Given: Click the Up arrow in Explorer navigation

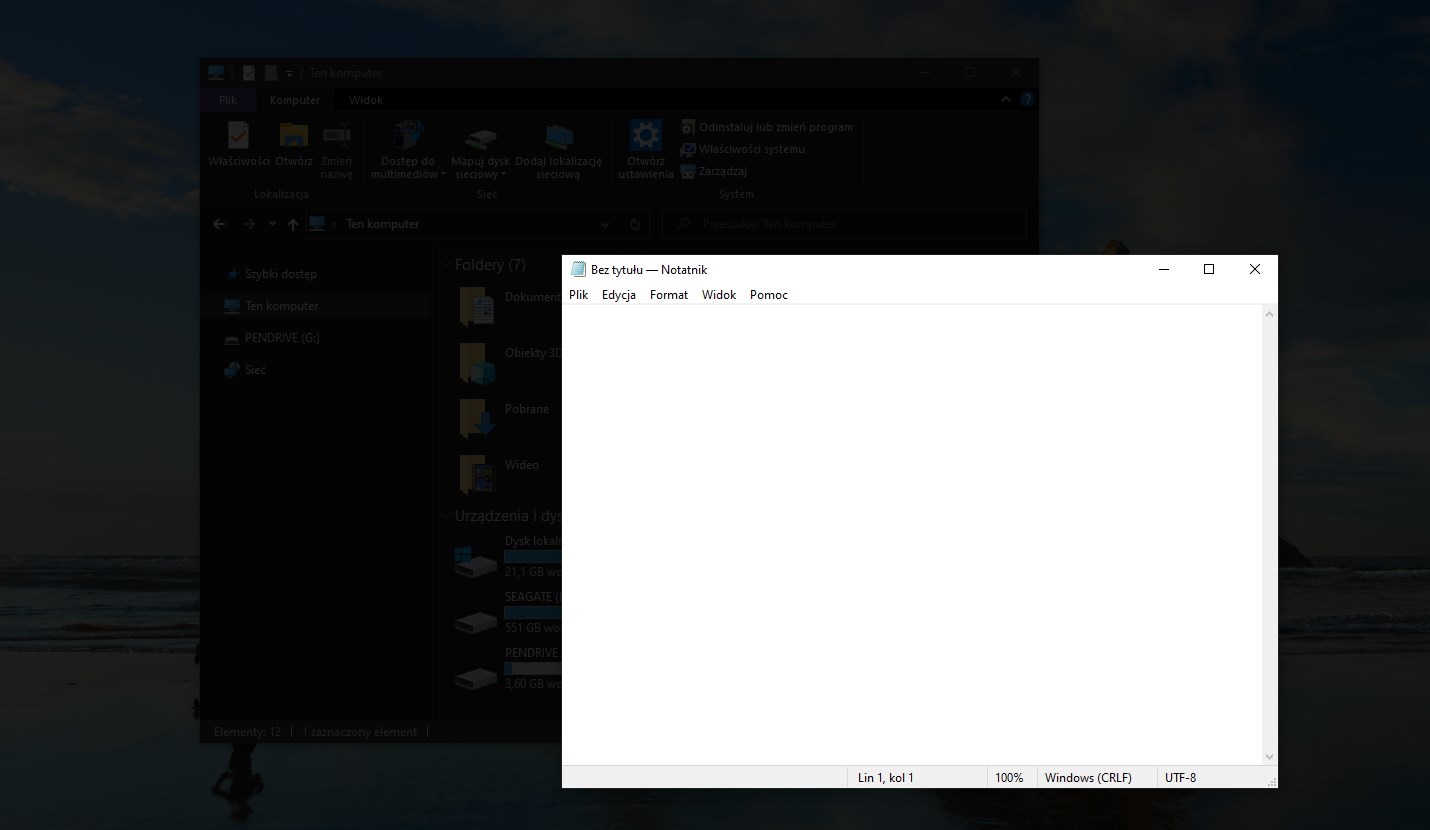Looking at the screenshot, I should (293, 224).
